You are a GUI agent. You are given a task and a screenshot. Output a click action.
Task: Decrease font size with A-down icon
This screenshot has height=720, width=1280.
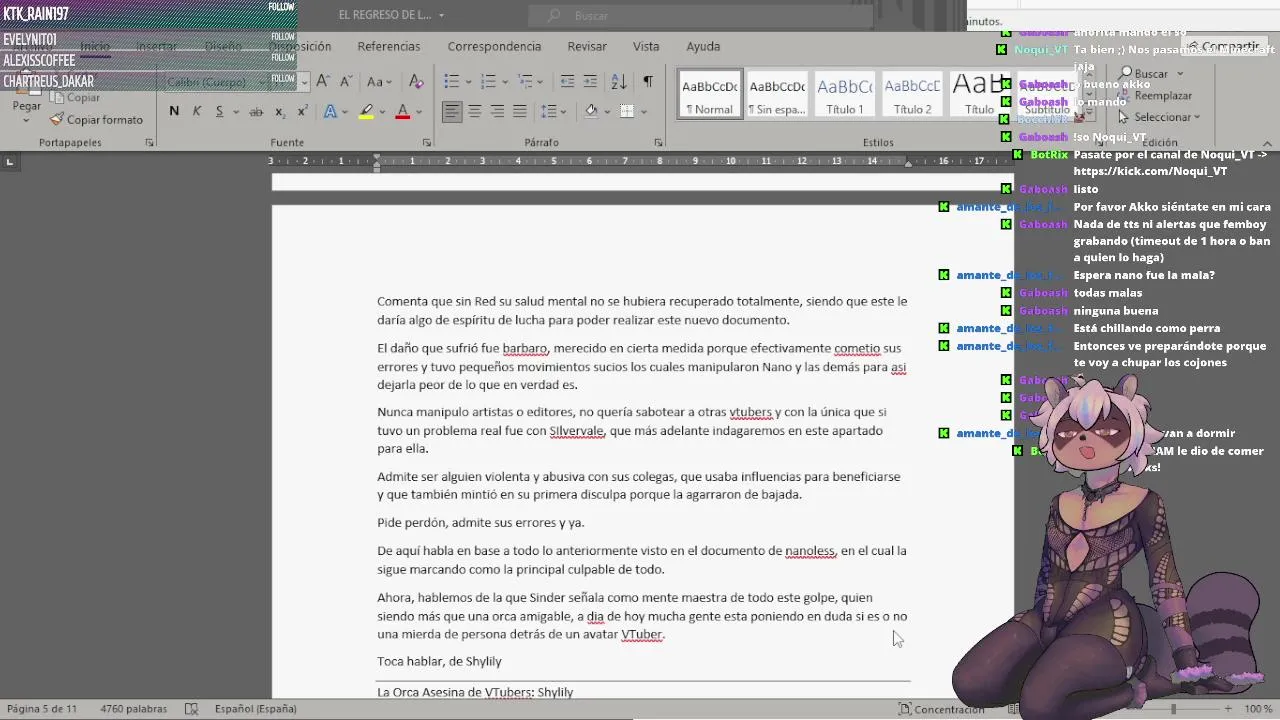[x=345, y=81]
